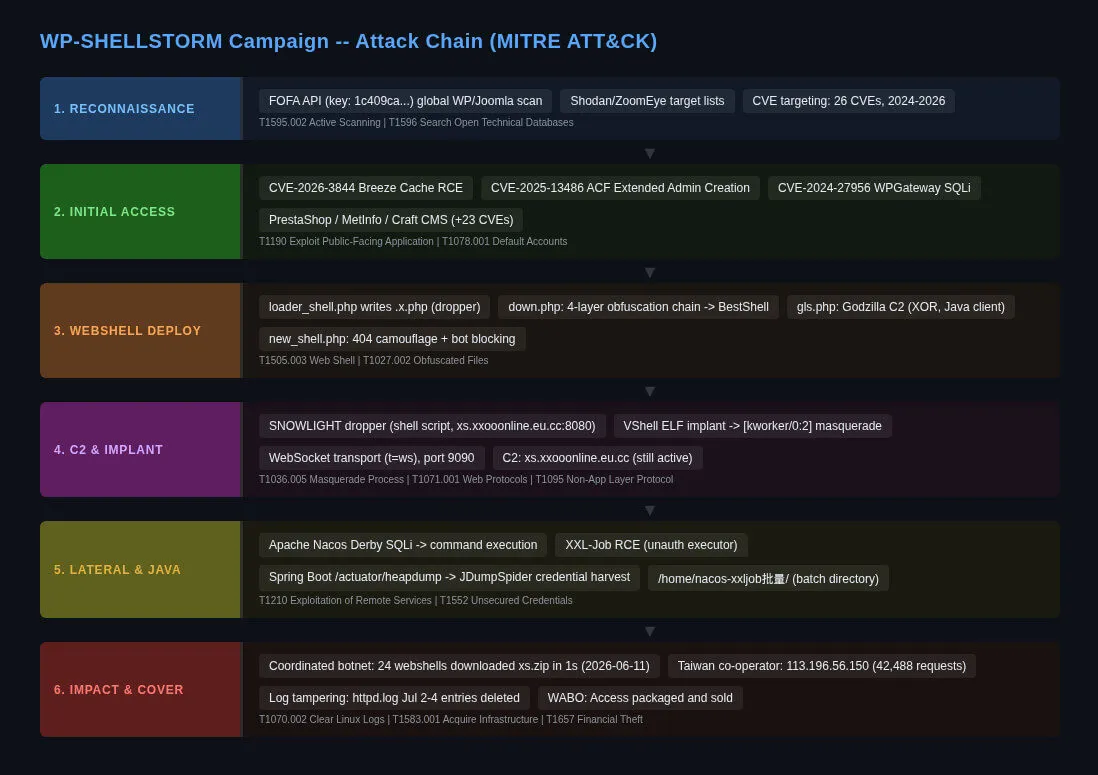Viewport: 1098px width, 775px height.
Task: Click the T1505.003 Web Shell technique line
Action: pyautogui.click(x=373, y=361)
